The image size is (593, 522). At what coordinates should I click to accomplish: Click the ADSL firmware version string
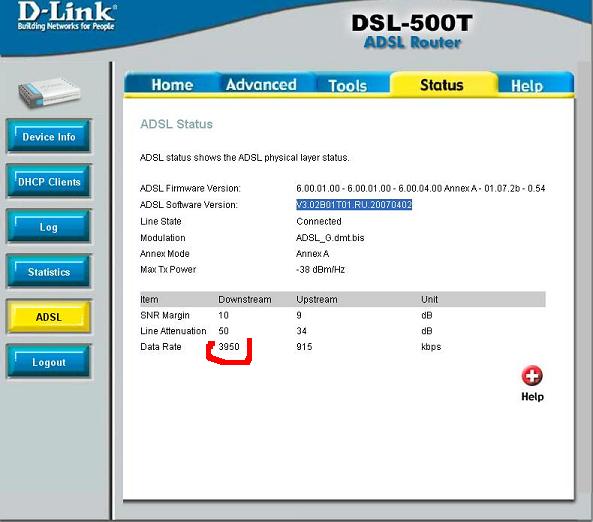click(x=421, y=188)
